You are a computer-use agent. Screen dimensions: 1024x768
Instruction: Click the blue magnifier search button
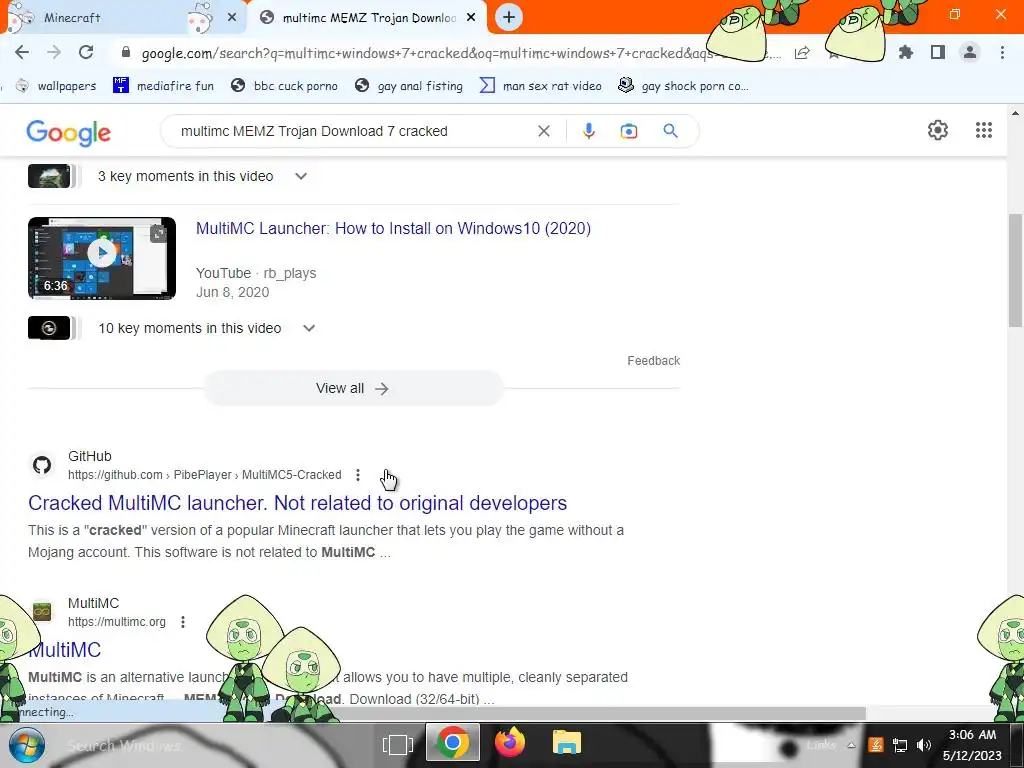pyautogui.click(x=671, y=131)
